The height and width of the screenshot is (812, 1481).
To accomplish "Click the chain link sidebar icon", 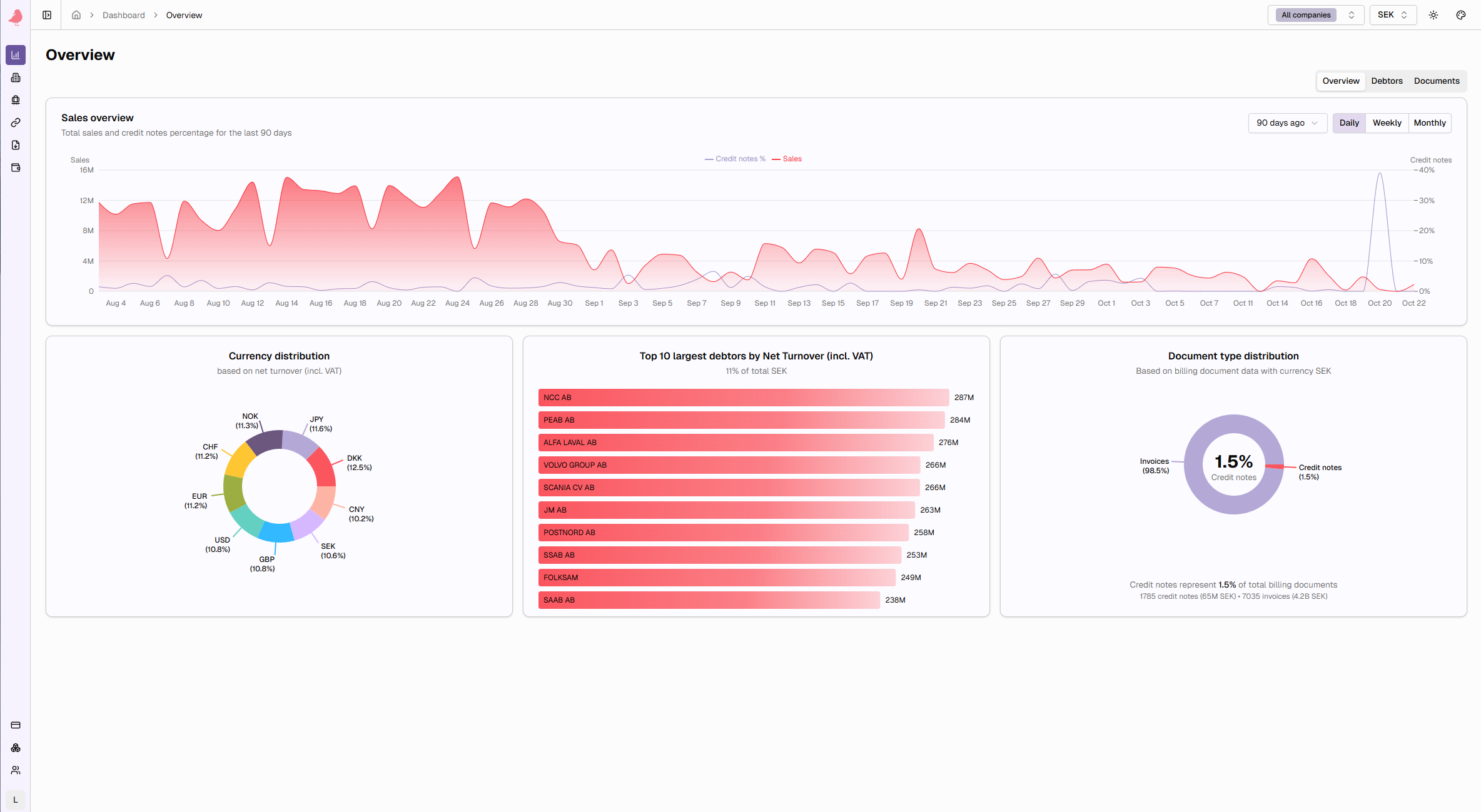I will click(16, 123).
